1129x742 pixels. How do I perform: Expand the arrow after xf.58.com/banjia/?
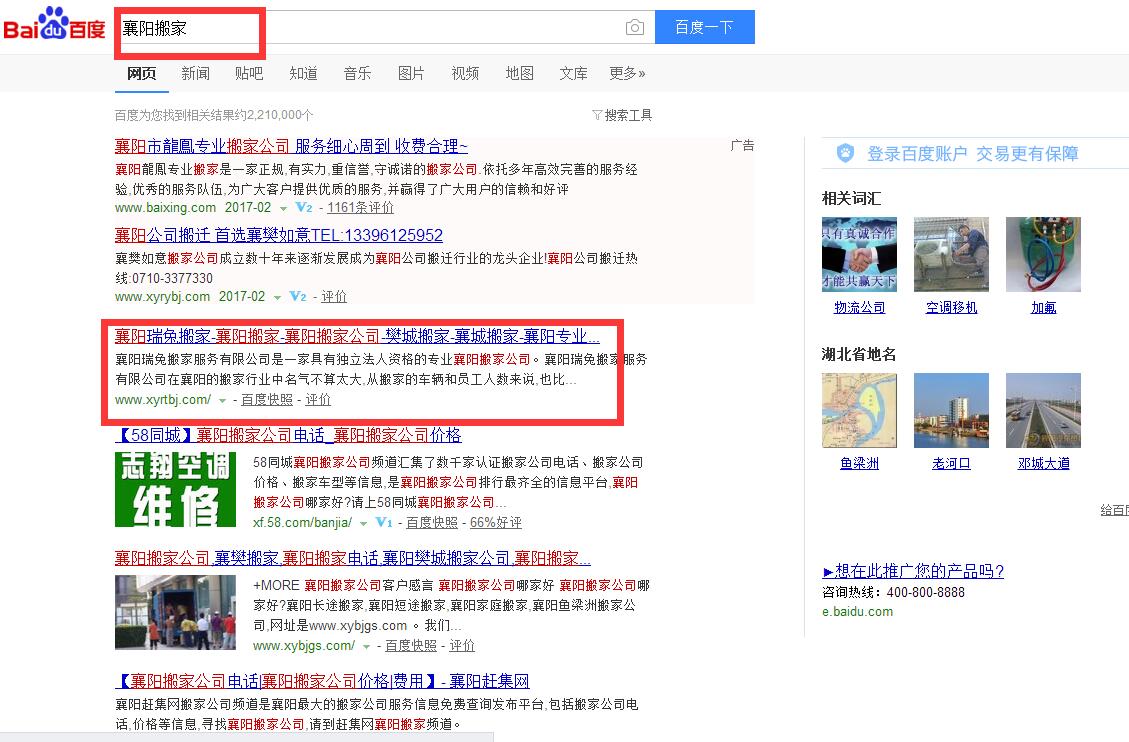click(x=364, y=524)
